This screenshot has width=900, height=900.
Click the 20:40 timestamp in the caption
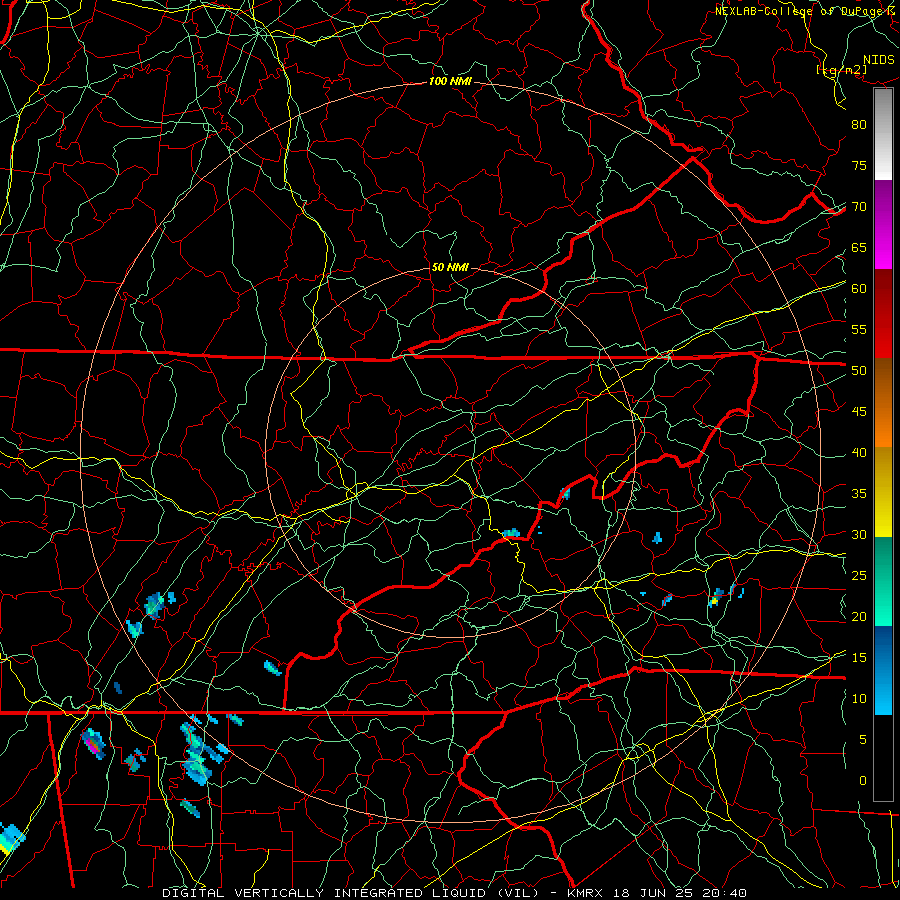(x=725, y=893)
